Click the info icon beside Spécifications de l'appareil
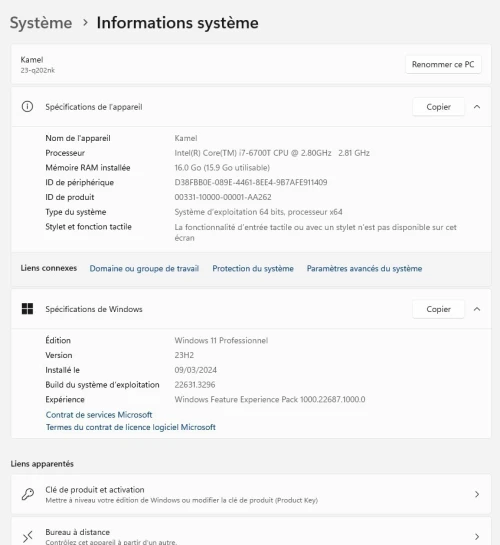 27,107
